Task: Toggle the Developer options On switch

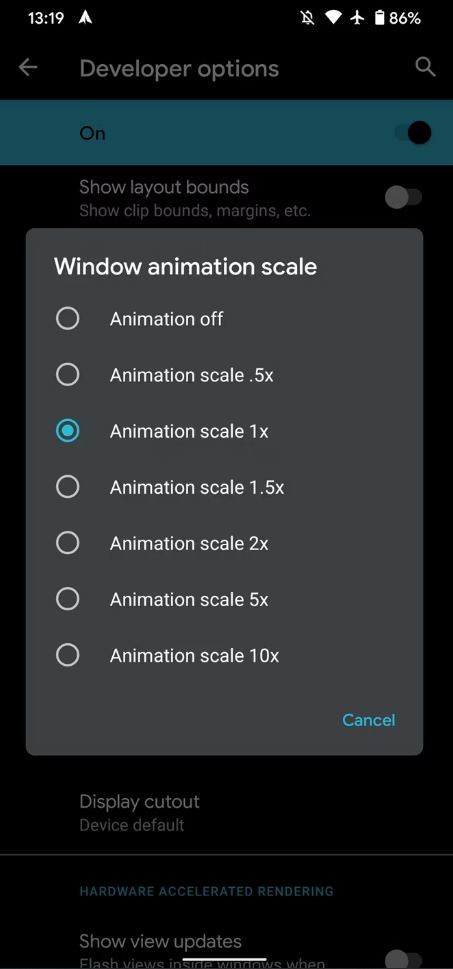Action: pyautogui.click(x=413, y=133)
